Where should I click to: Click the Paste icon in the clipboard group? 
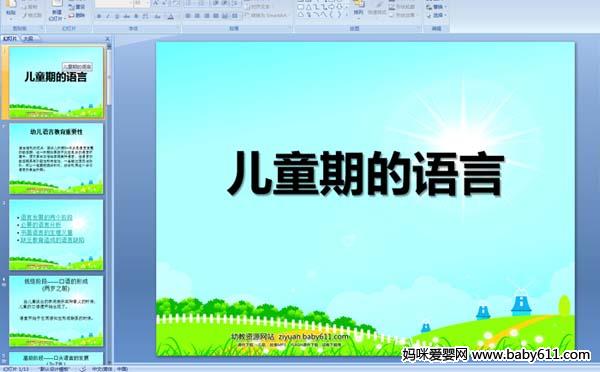(x=11, y=8)
